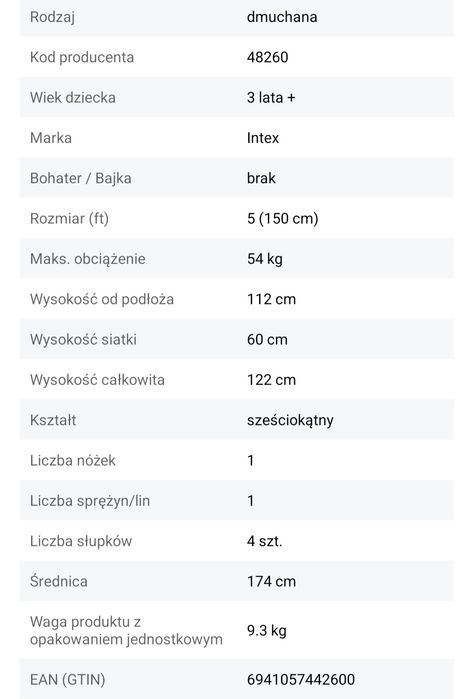Click the dmuchana type value
The image size is (466, 699).
(282, 17)
